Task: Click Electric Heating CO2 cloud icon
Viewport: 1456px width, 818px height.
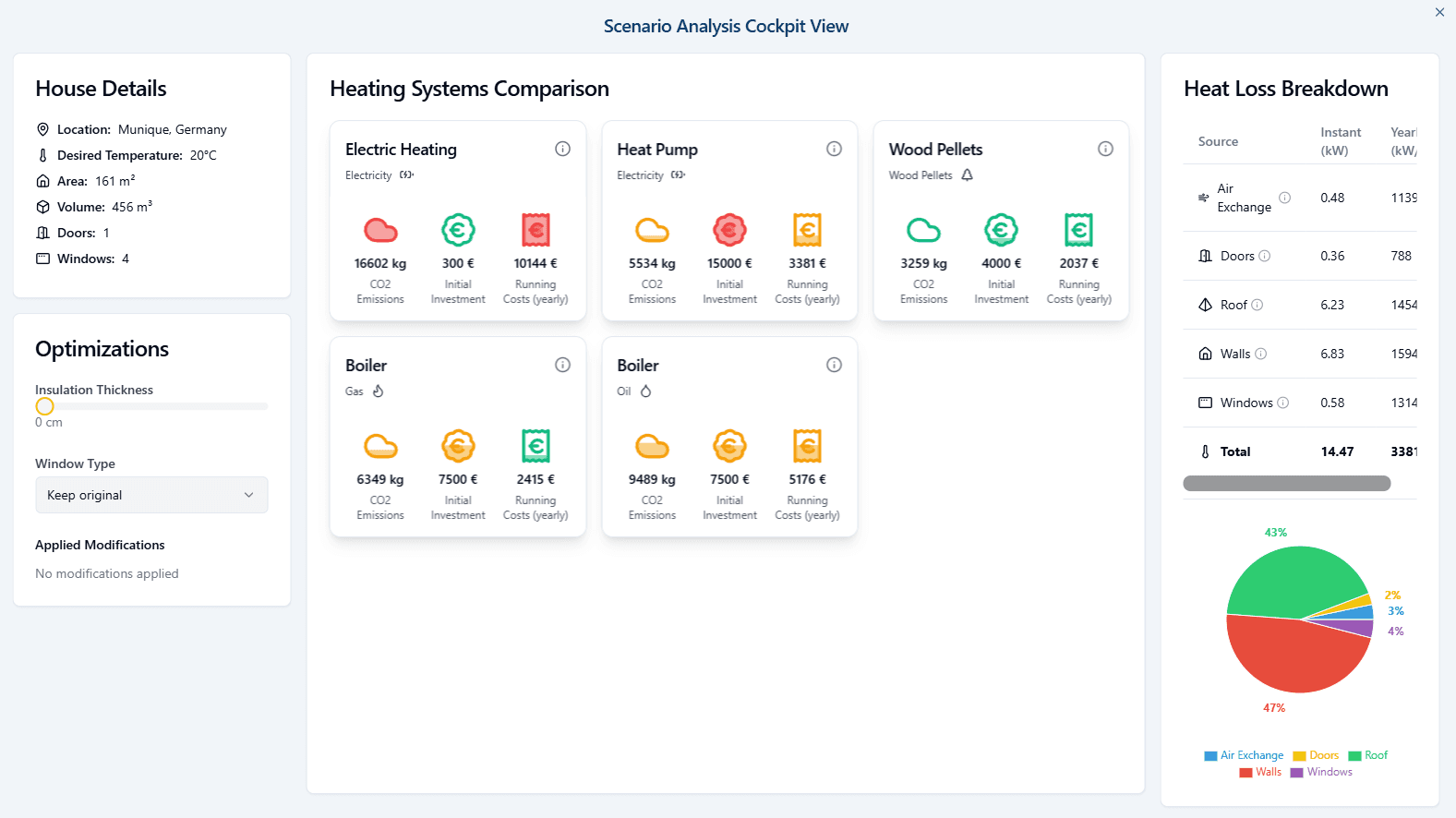Action: [380, 230]
